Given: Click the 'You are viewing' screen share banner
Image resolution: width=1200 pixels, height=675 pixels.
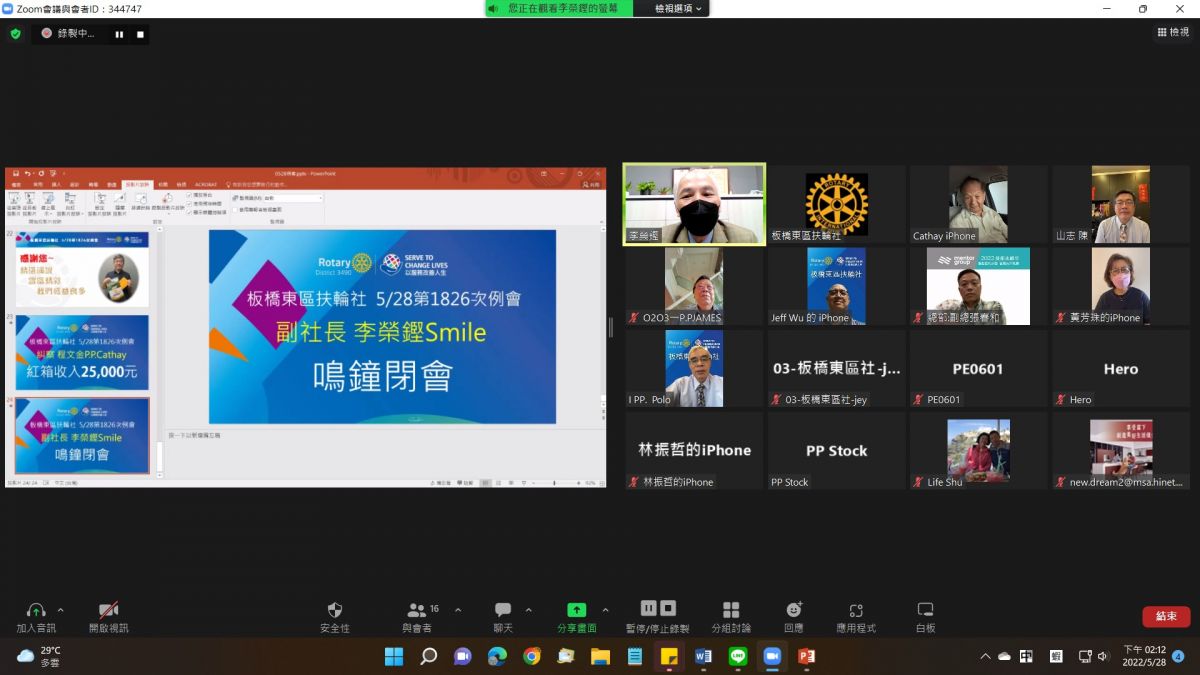Looking at the screenshot, I should tap(559, 8).
